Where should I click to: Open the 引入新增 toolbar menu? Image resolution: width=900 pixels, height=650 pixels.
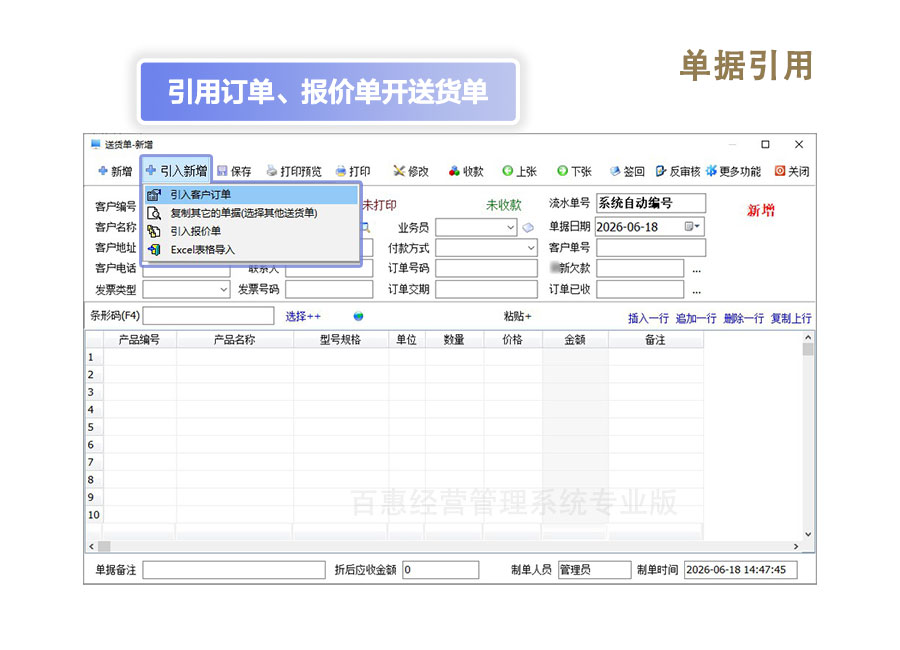177,171
